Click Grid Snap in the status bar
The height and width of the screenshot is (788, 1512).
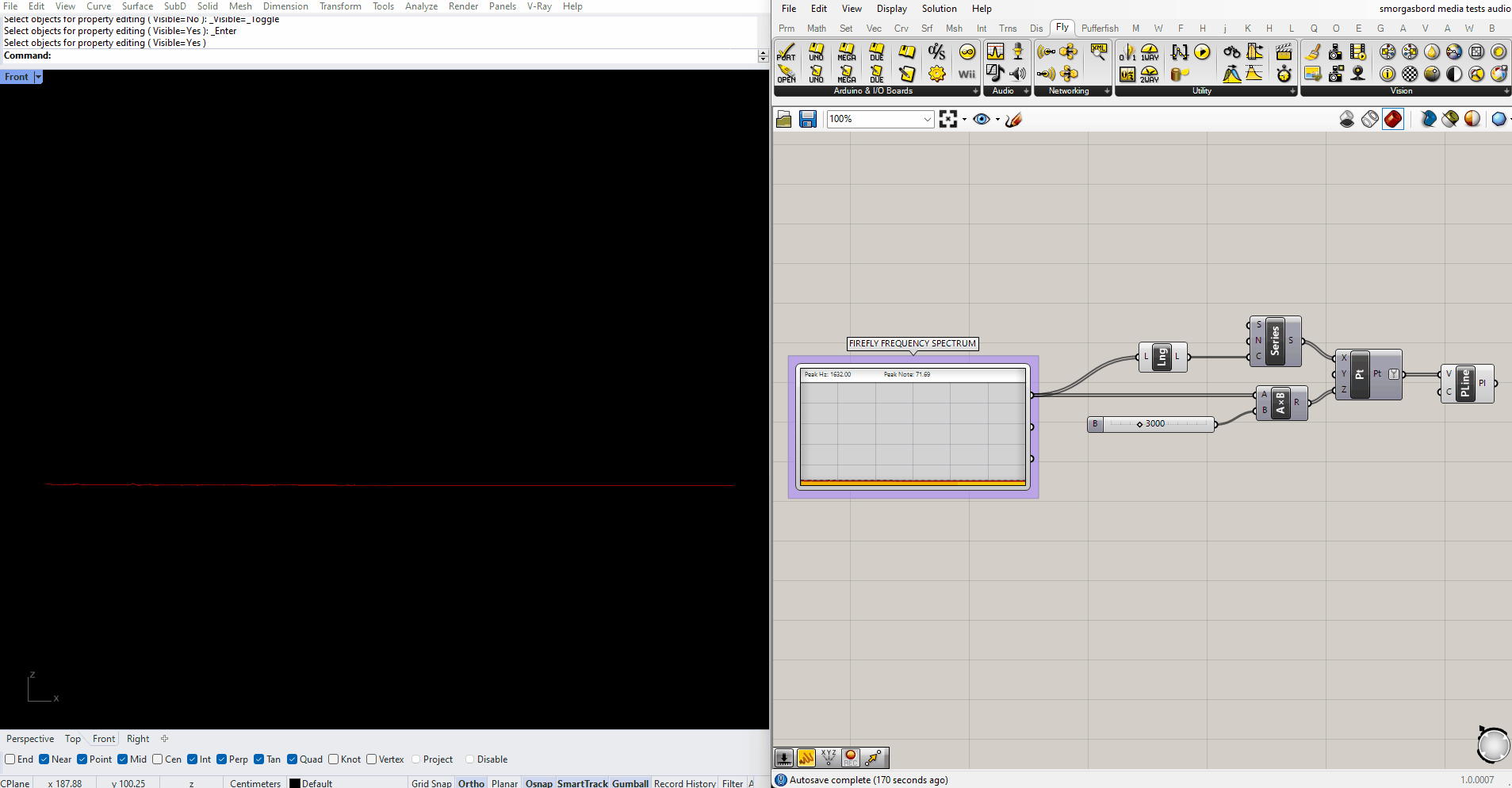pyautogui.click(x=431, y=783)
